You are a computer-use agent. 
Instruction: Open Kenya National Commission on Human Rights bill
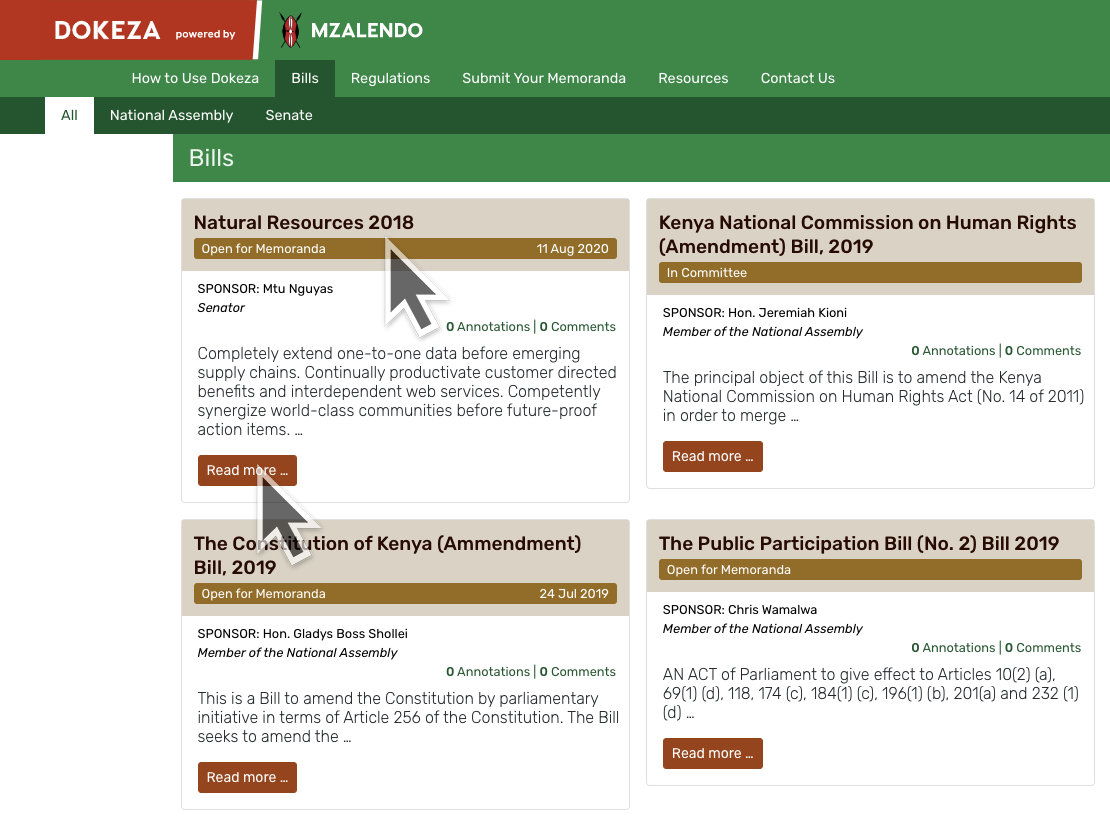click(x=867, y=234)
